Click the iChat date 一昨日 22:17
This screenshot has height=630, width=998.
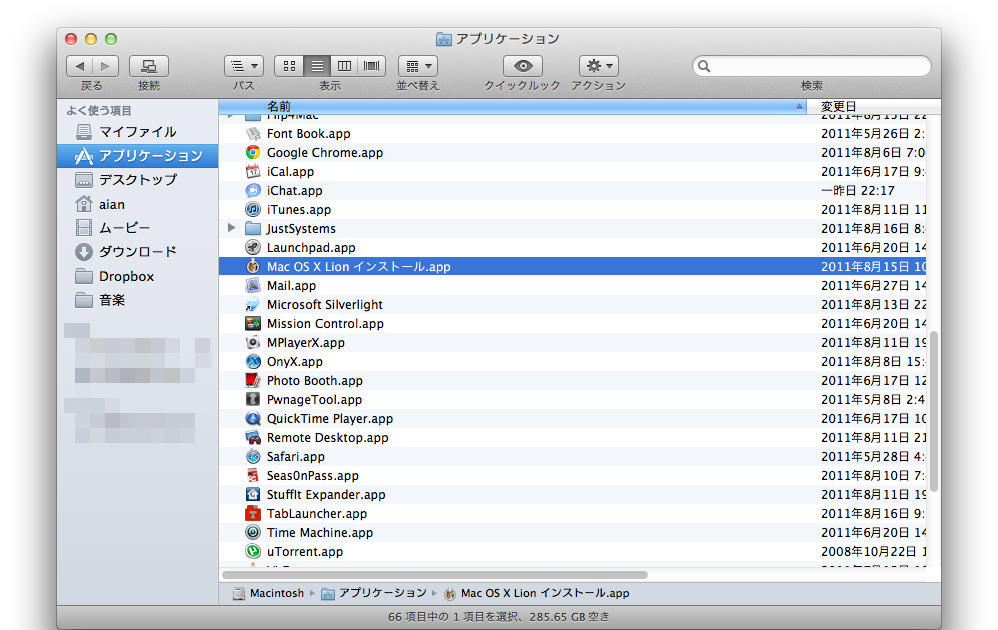[x=858, y=190]
